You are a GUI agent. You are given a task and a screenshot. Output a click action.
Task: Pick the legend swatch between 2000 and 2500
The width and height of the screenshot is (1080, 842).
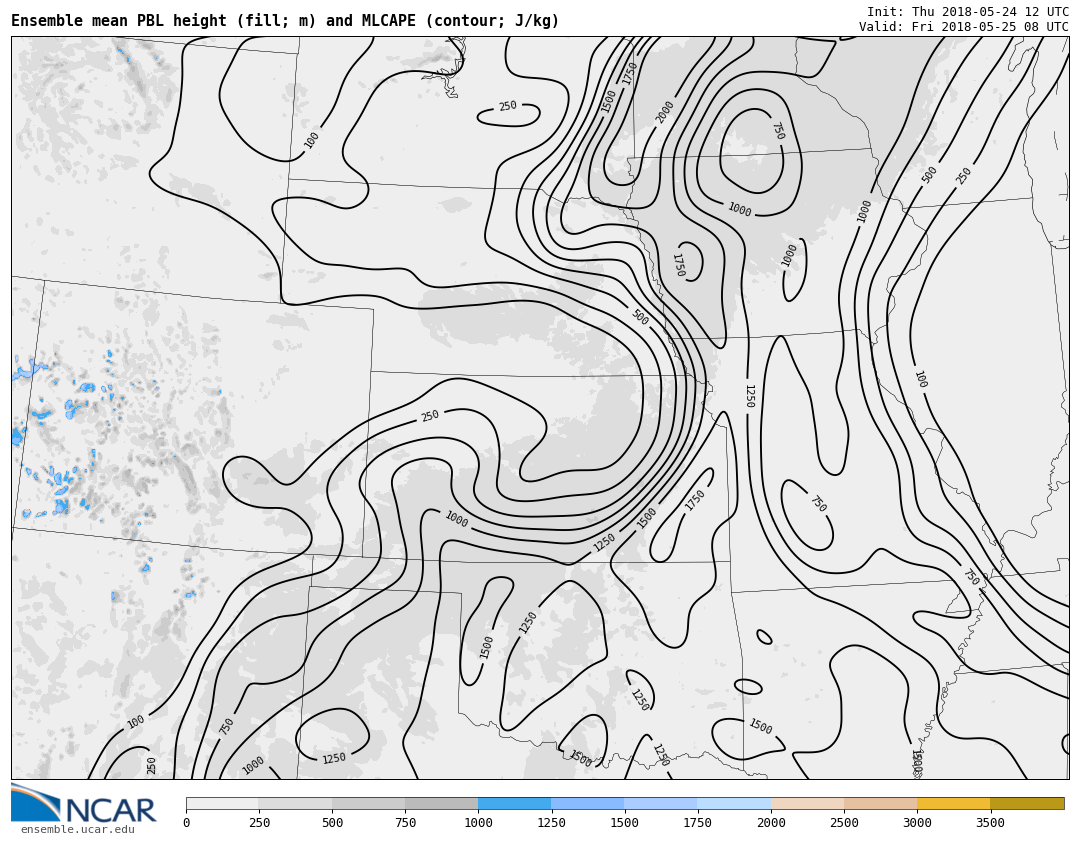(x=807, y=803)
